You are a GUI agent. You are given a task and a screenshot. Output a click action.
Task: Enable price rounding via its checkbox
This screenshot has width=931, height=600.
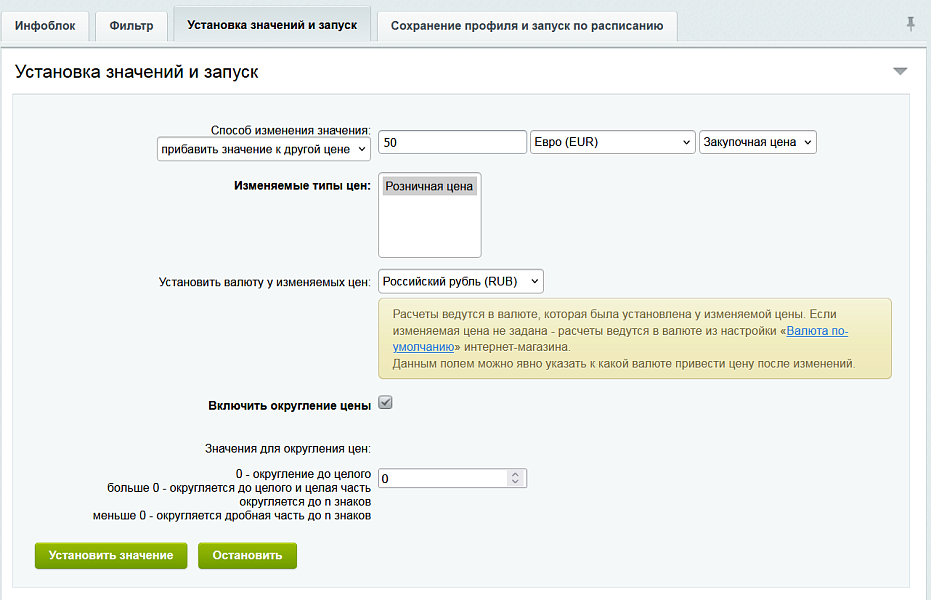coord(383,403)
